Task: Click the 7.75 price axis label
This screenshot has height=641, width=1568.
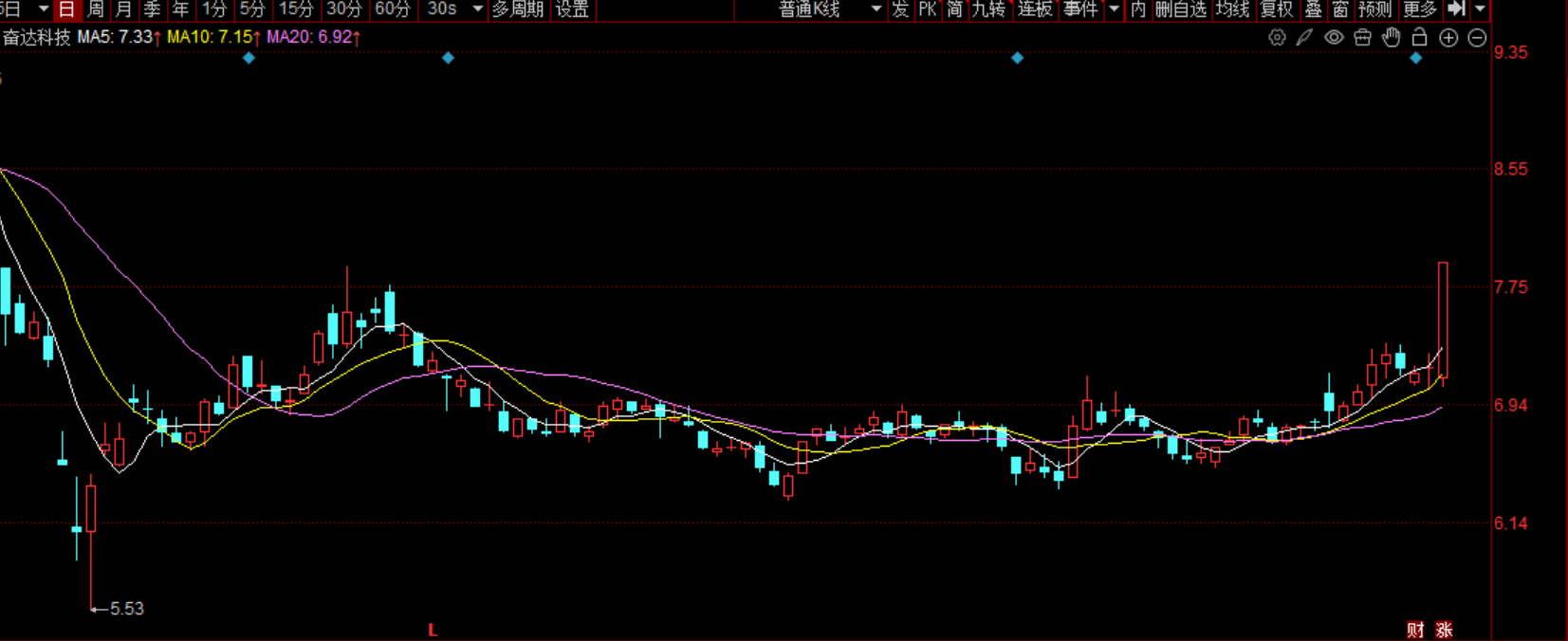Action: click(1511, 287)
